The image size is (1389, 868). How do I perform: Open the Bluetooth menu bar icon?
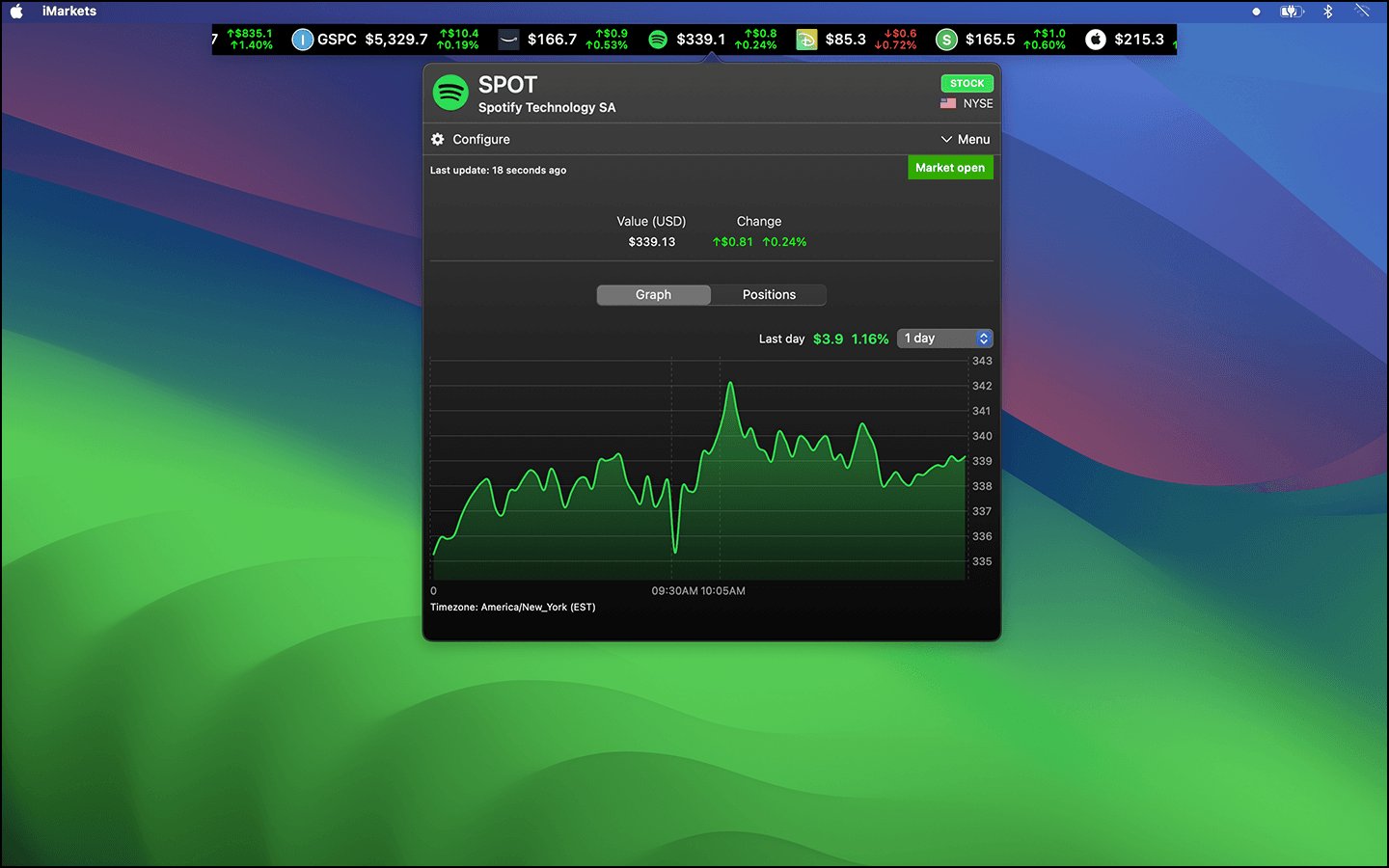[1327, 12]
